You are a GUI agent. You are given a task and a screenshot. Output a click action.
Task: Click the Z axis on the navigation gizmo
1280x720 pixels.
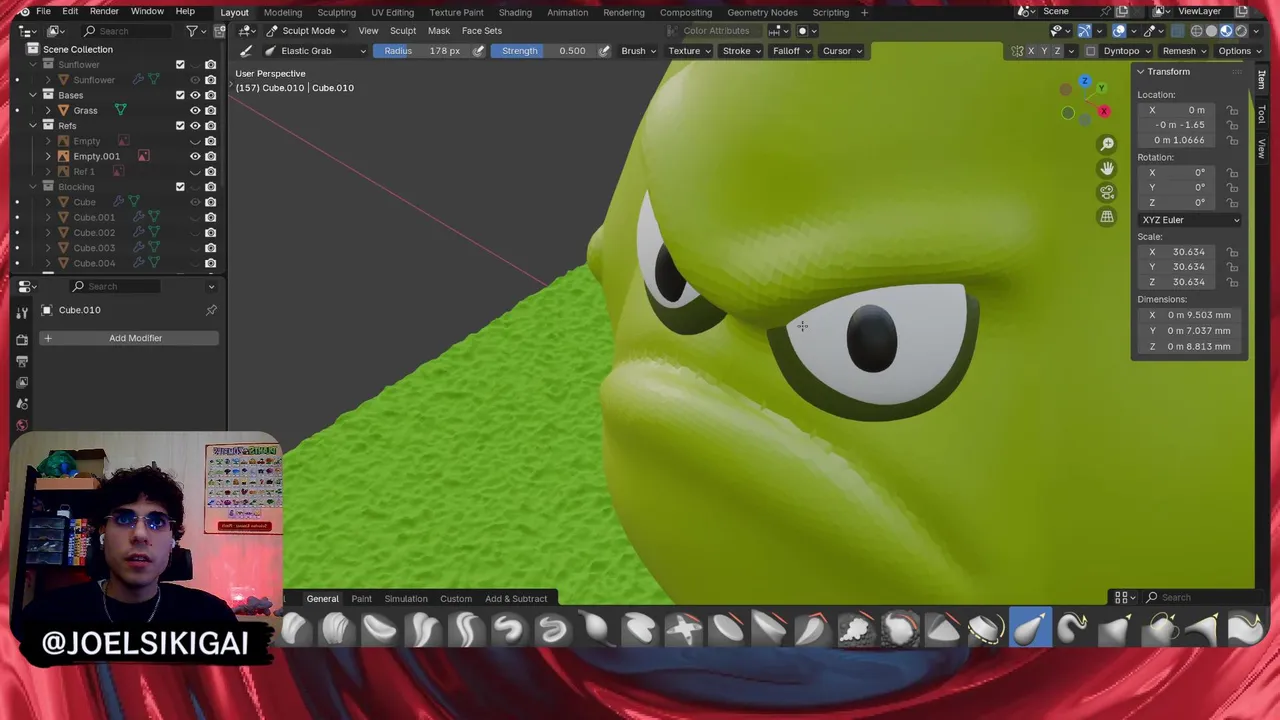point(1085,82)
